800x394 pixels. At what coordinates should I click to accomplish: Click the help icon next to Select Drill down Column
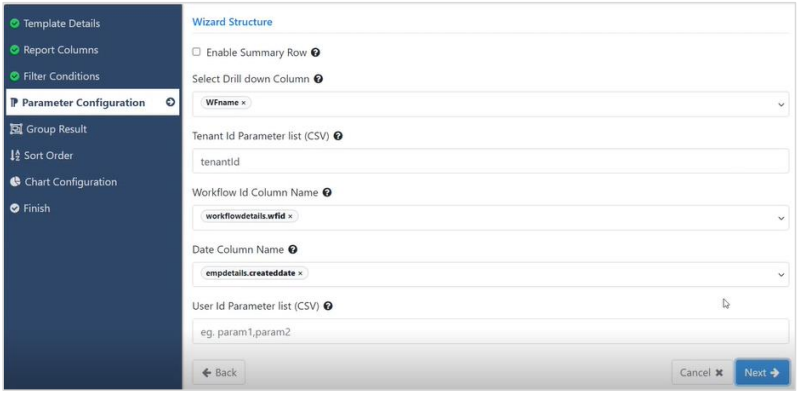[318, 79]
